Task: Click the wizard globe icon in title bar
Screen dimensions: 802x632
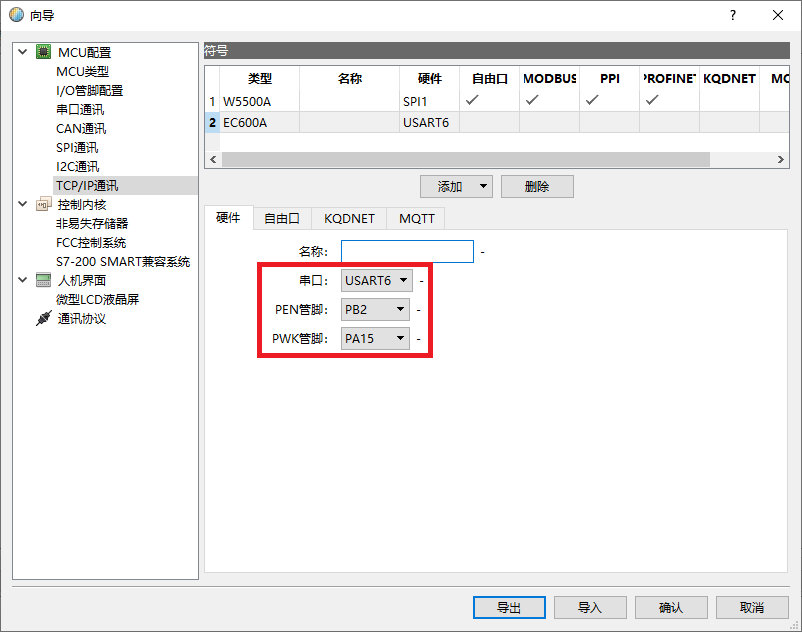Action: pyautogui.click(x=17, y=15)
